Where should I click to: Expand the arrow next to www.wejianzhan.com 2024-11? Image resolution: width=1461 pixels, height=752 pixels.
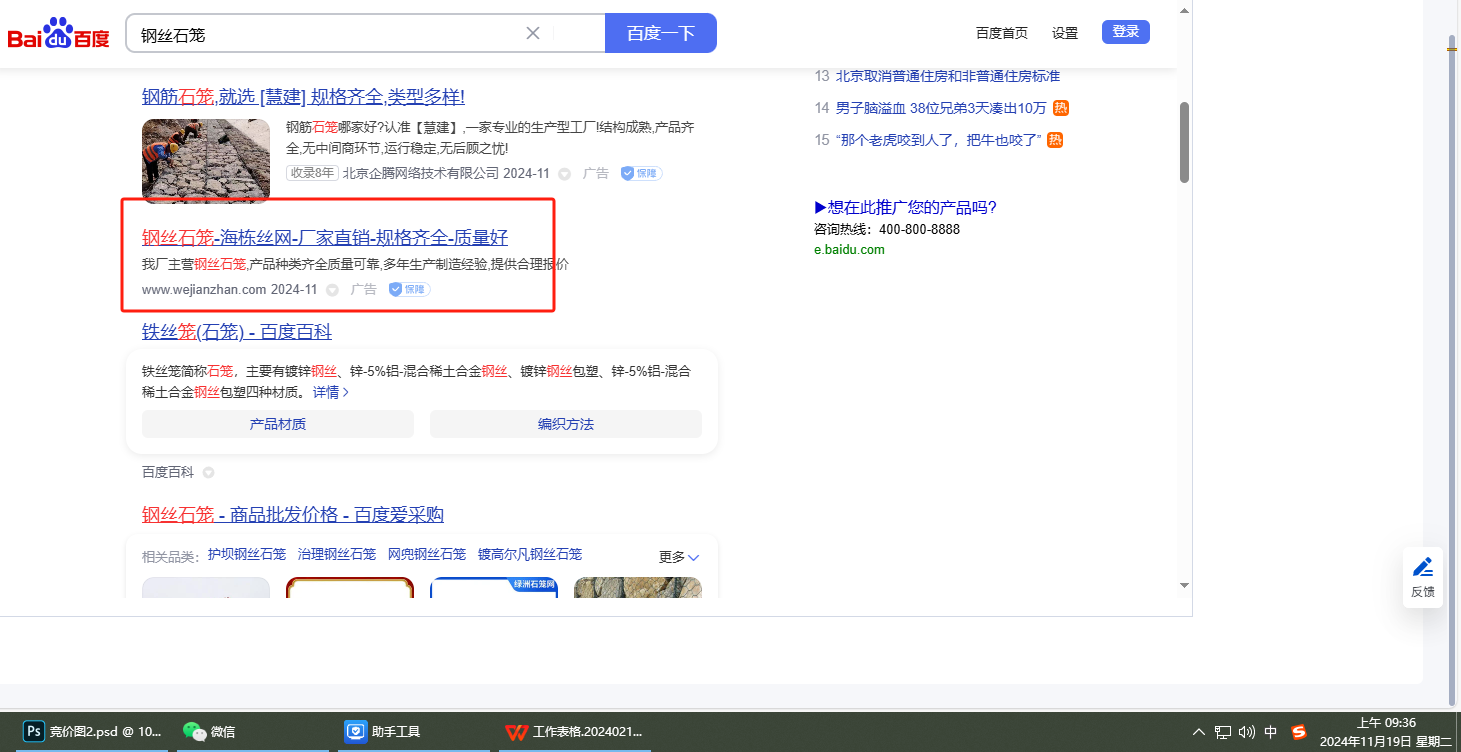click(x=332, y=290)
